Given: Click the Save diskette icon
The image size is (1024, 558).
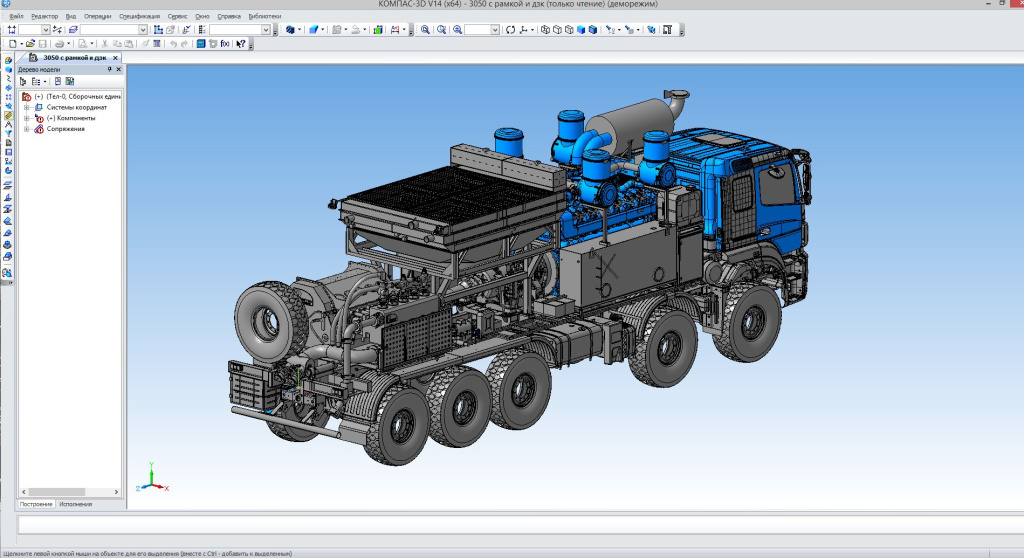Looking at the screenshot, I should click(44, 44).
